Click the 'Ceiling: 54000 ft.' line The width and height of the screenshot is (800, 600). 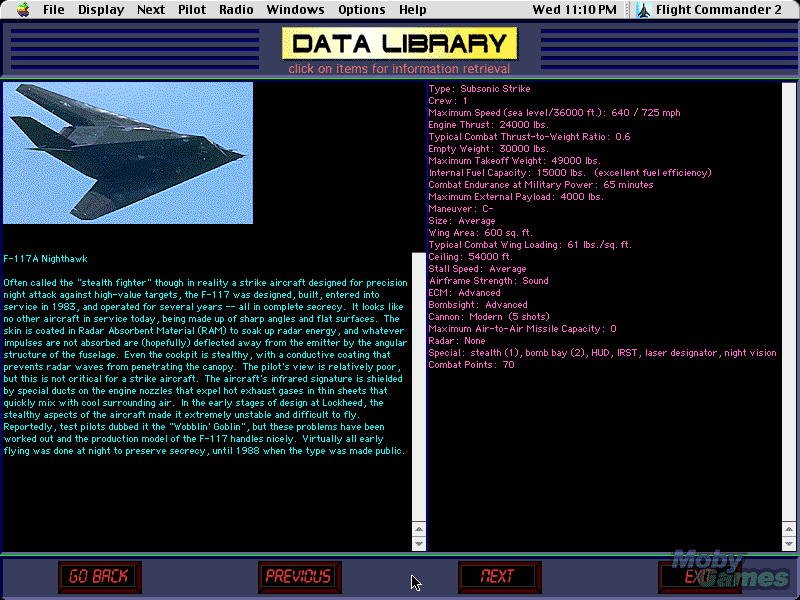click(470, 257)
